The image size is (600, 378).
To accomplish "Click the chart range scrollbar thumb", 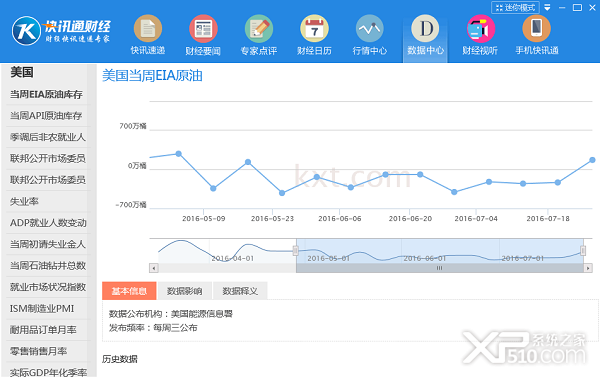I will tap(440, 268).
